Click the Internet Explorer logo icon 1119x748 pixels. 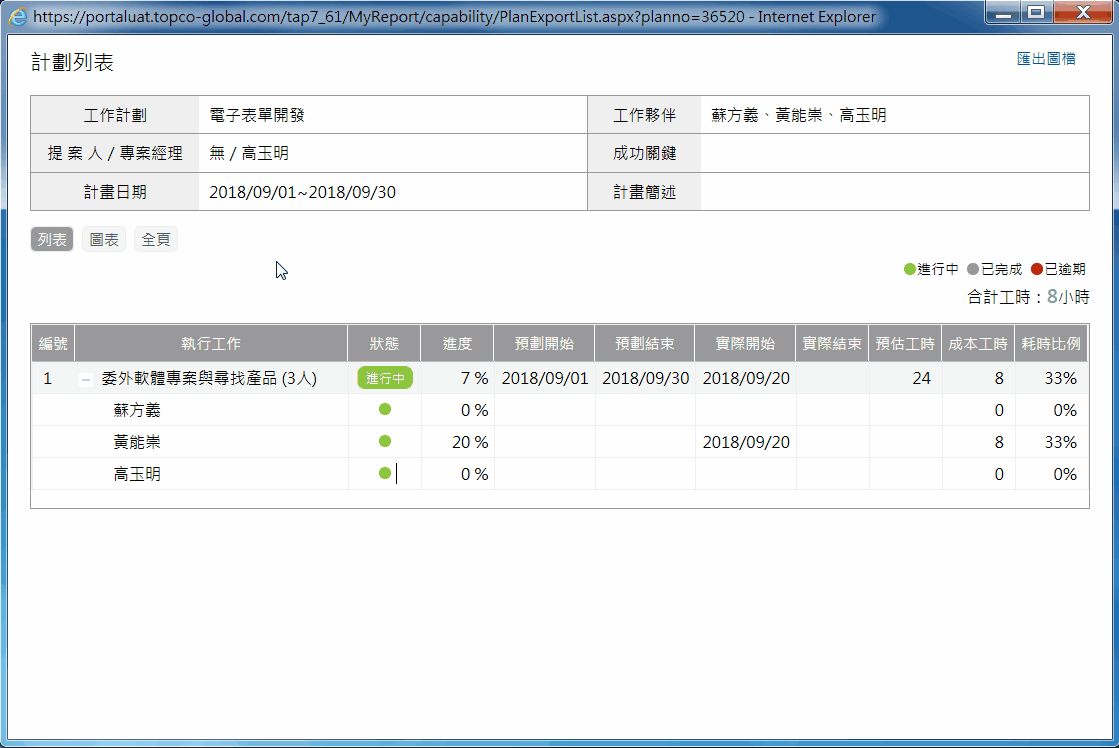(x=18, y=16)
